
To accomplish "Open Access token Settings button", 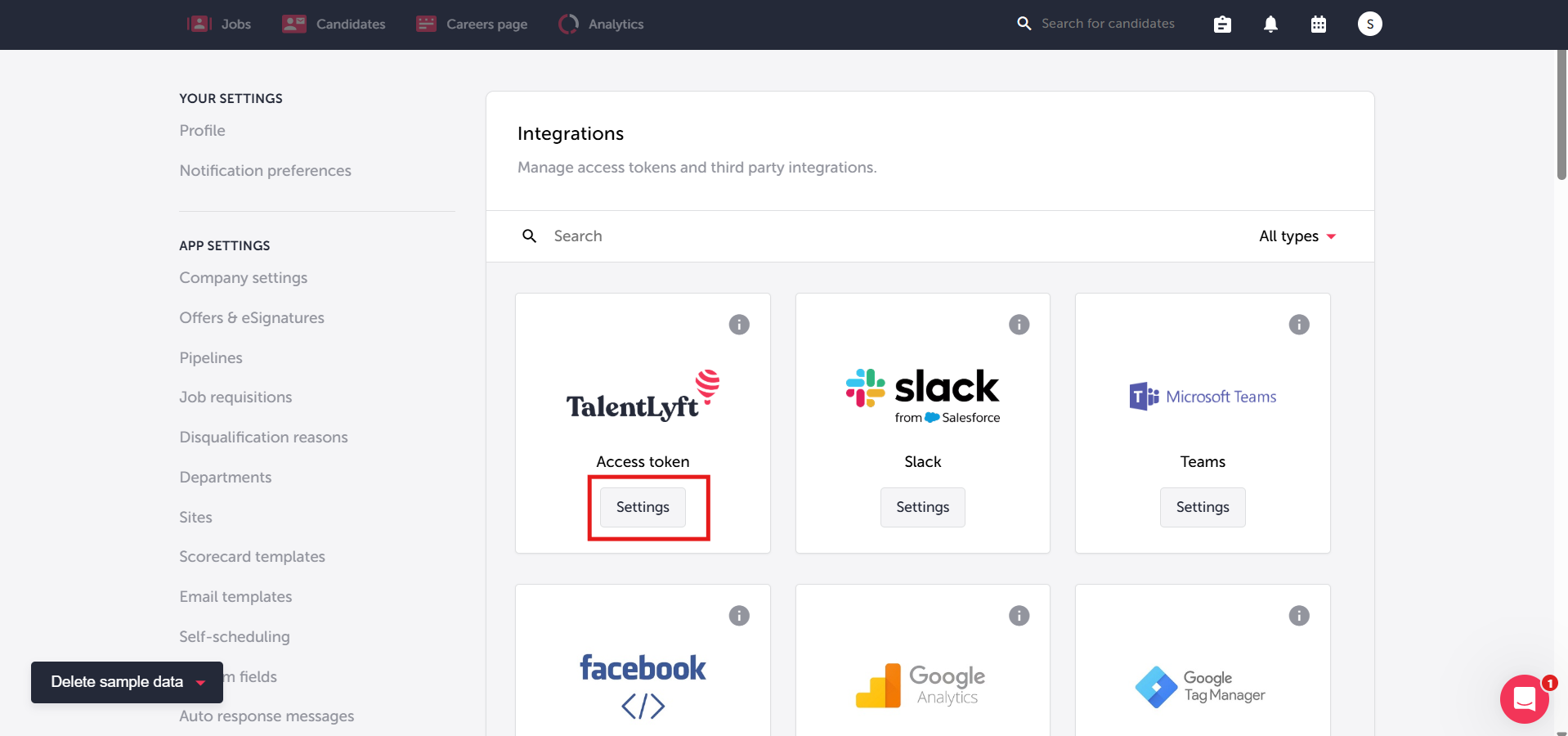I will [x=643, y=508].
